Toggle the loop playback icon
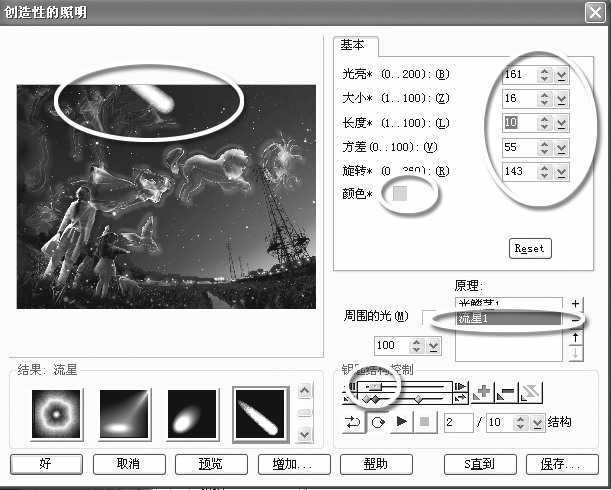The height and width of the screenshot is (490, 611). (x=353, y=422)
